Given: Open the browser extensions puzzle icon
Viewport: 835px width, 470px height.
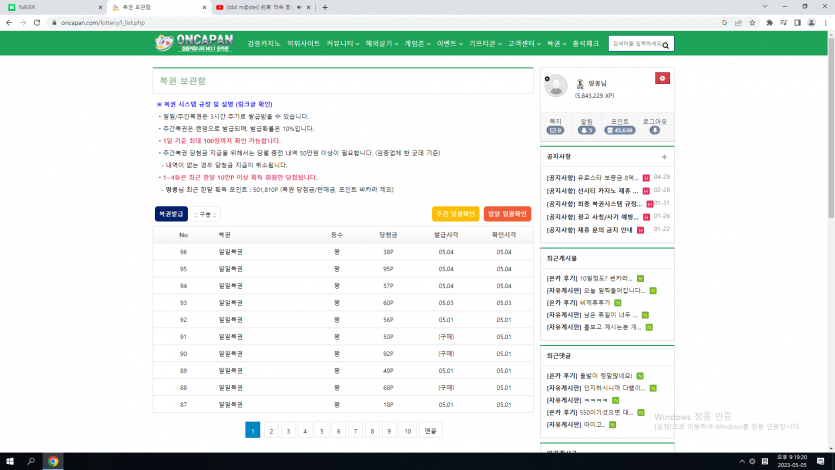Looking at the screenshot, I should (x=769, y=23).
